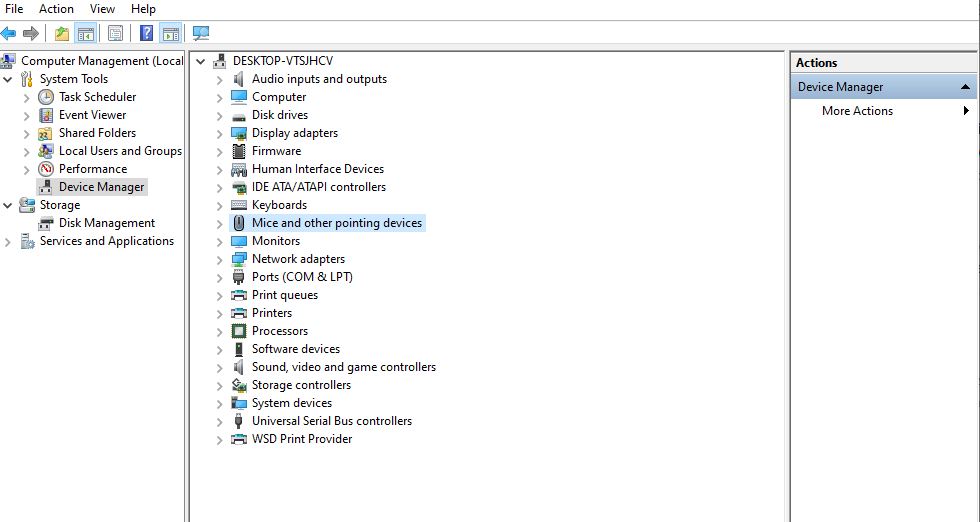Viewport: 980px width, 522px height.
Task: Collapse the System Tools tree node
Action: 8,79
